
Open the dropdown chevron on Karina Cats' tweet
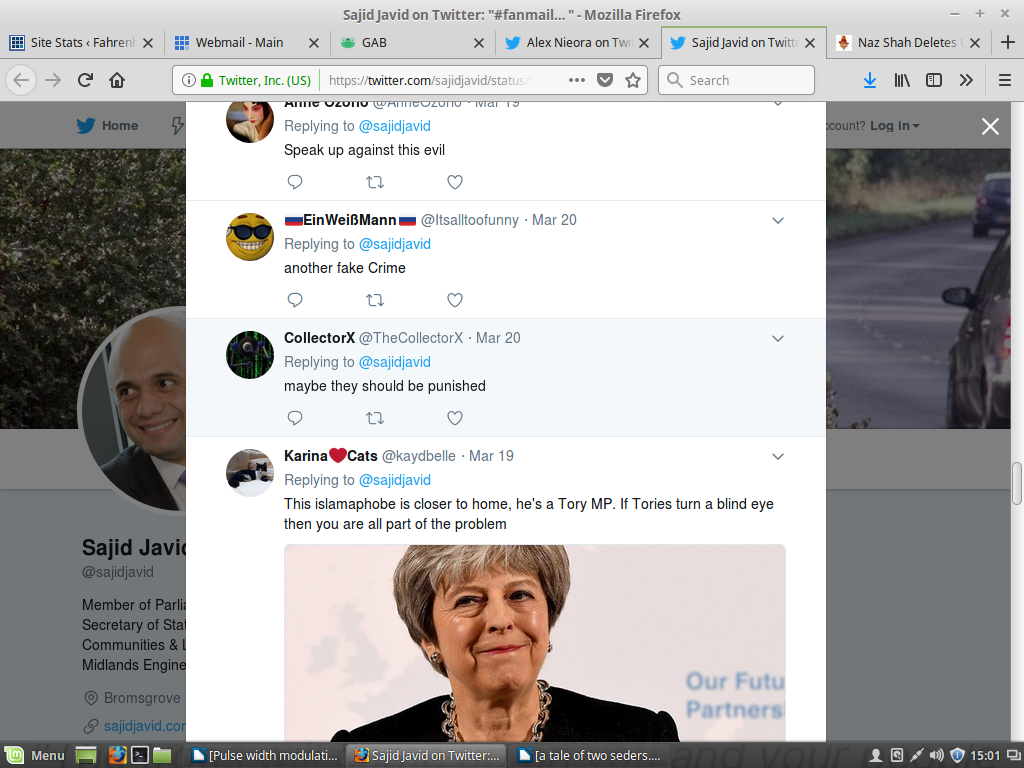coord(778,457)
